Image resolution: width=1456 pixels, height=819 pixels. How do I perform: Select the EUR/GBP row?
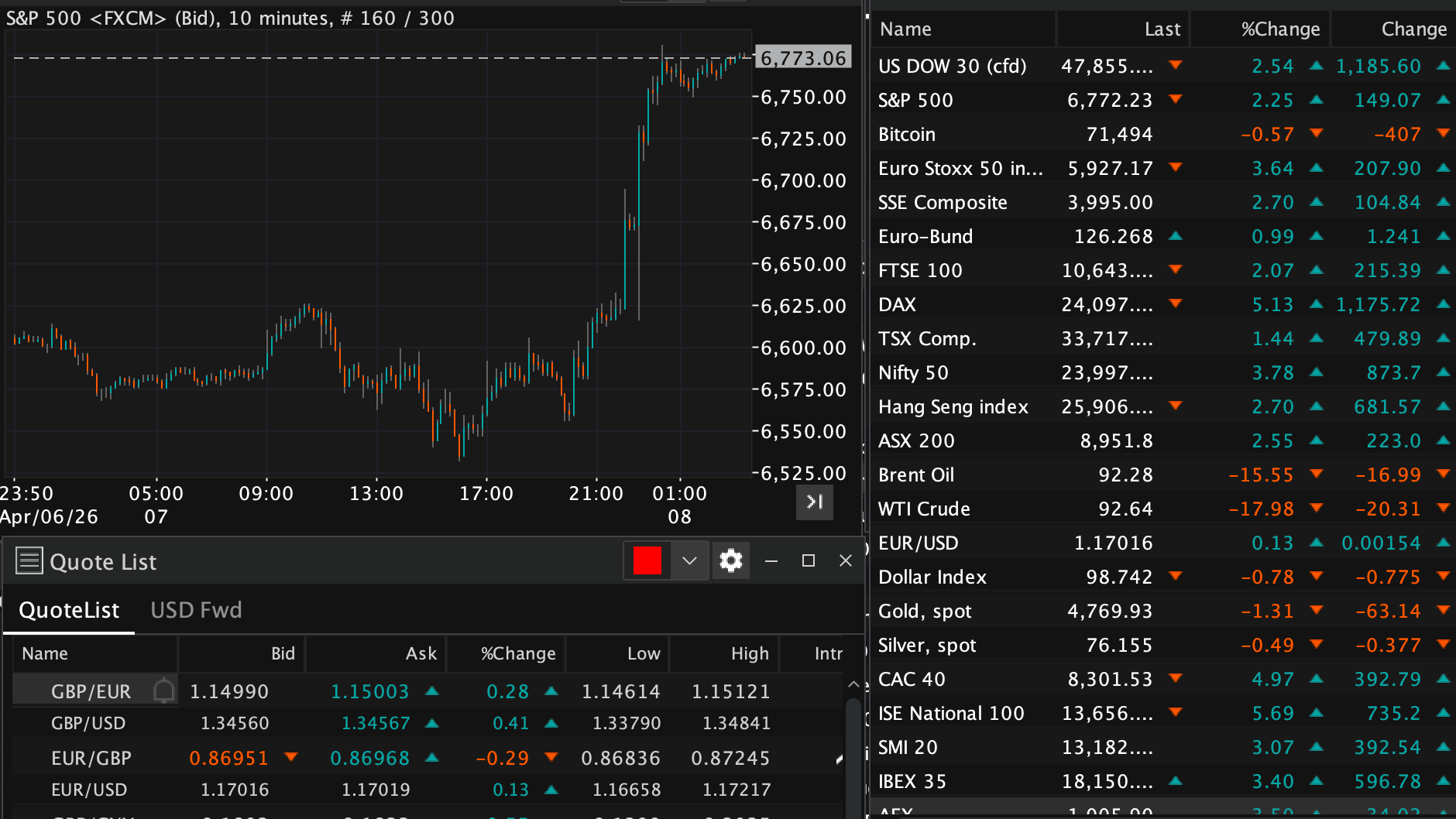coord(428,757)
